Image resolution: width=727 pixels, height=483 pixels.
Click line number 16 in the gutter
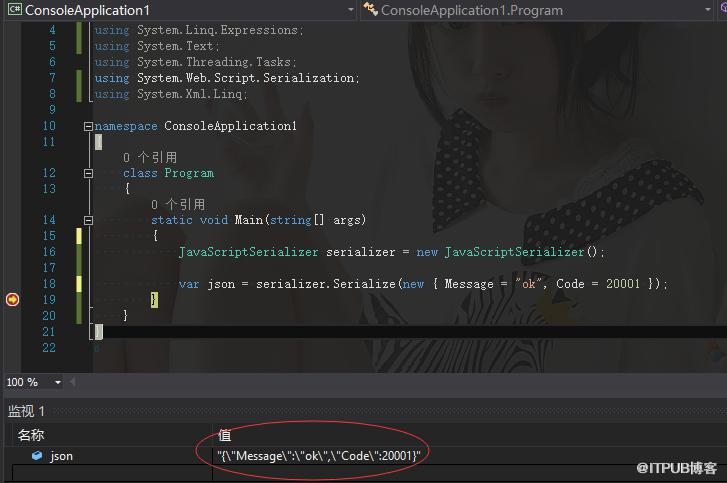click(49, 252)
